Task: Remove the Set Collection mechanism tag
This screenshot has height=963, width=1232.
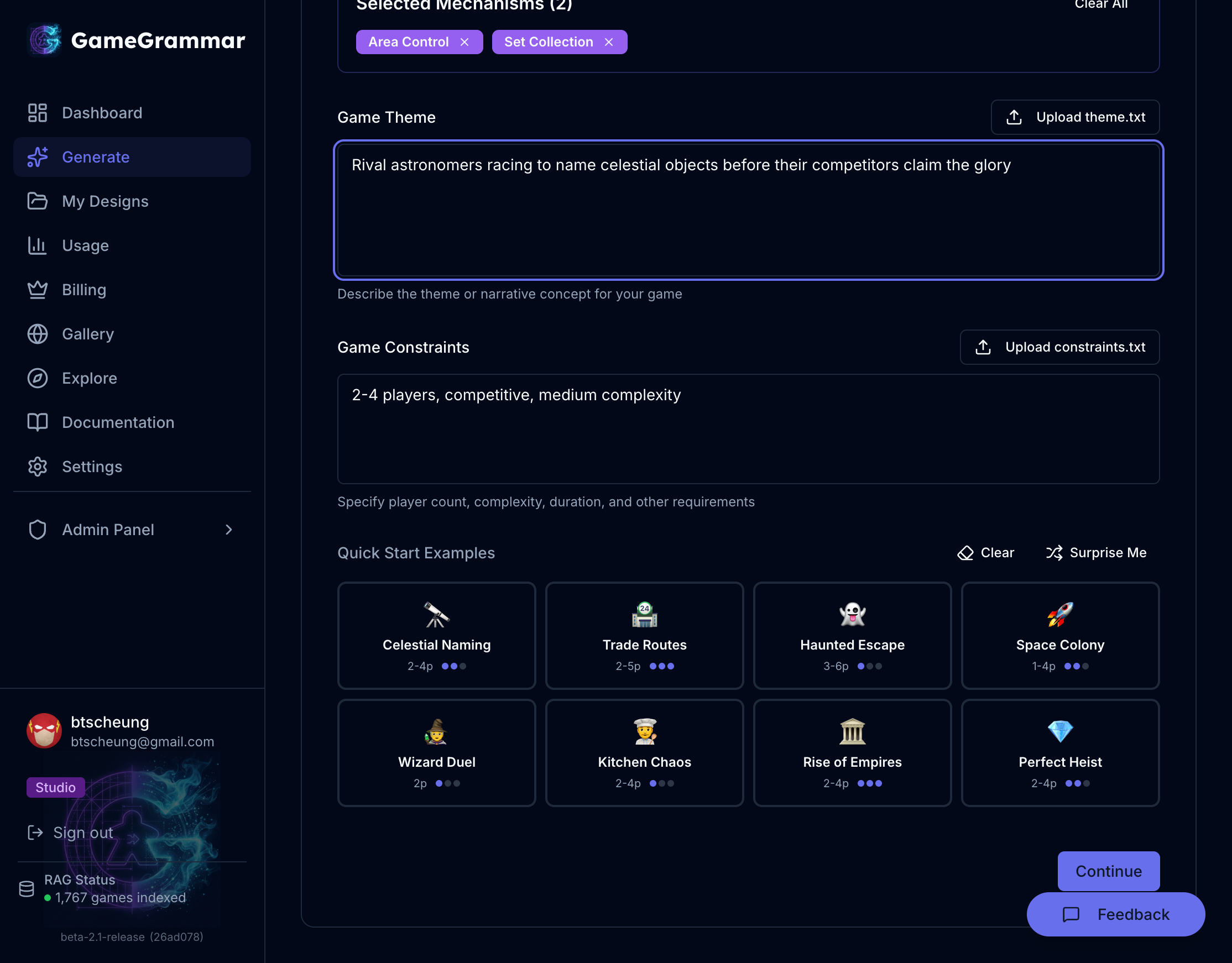Action: pos(609,42)
